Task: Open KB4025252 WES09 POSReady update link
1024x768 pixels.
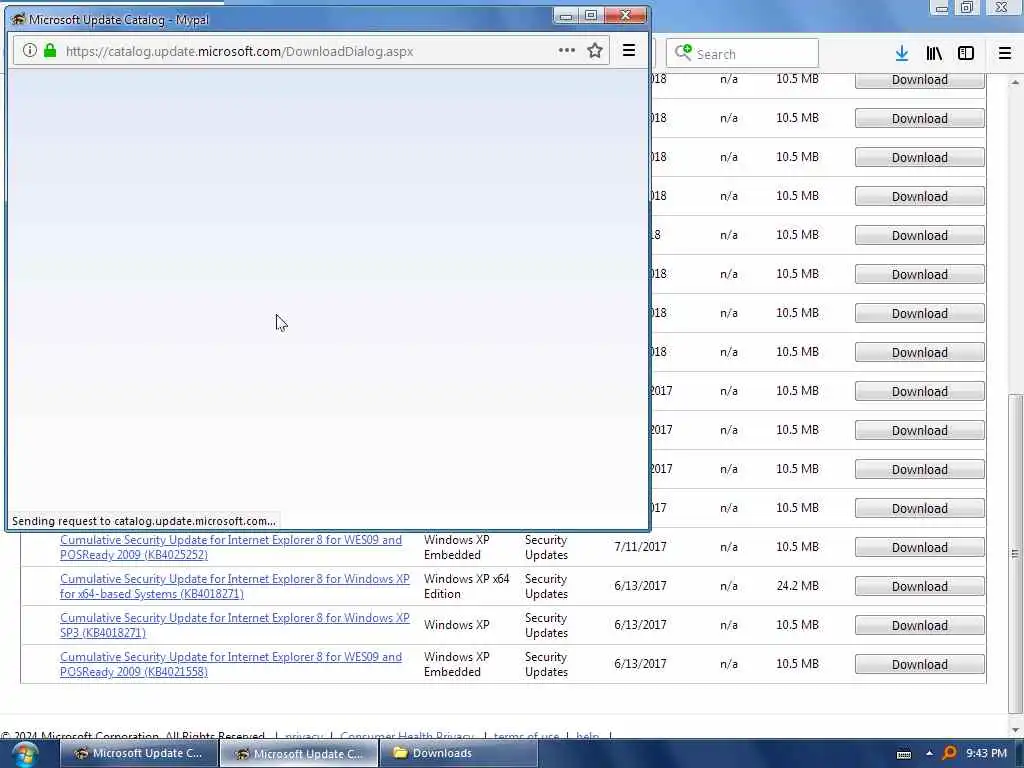Action: click(x=231, y=547)
